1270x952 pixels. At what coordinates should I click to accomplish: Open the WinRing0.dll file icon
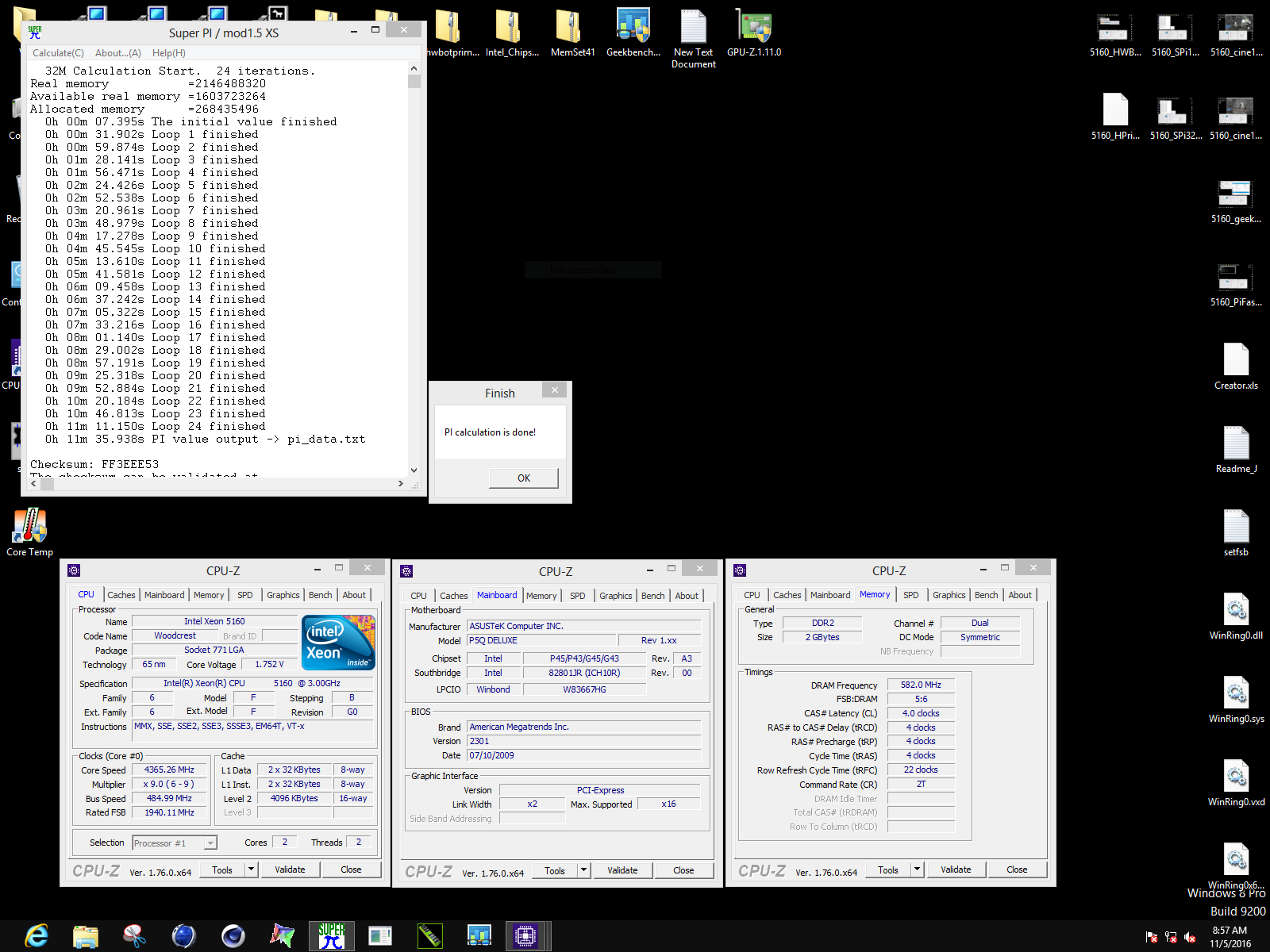(x=1236, y=616)
